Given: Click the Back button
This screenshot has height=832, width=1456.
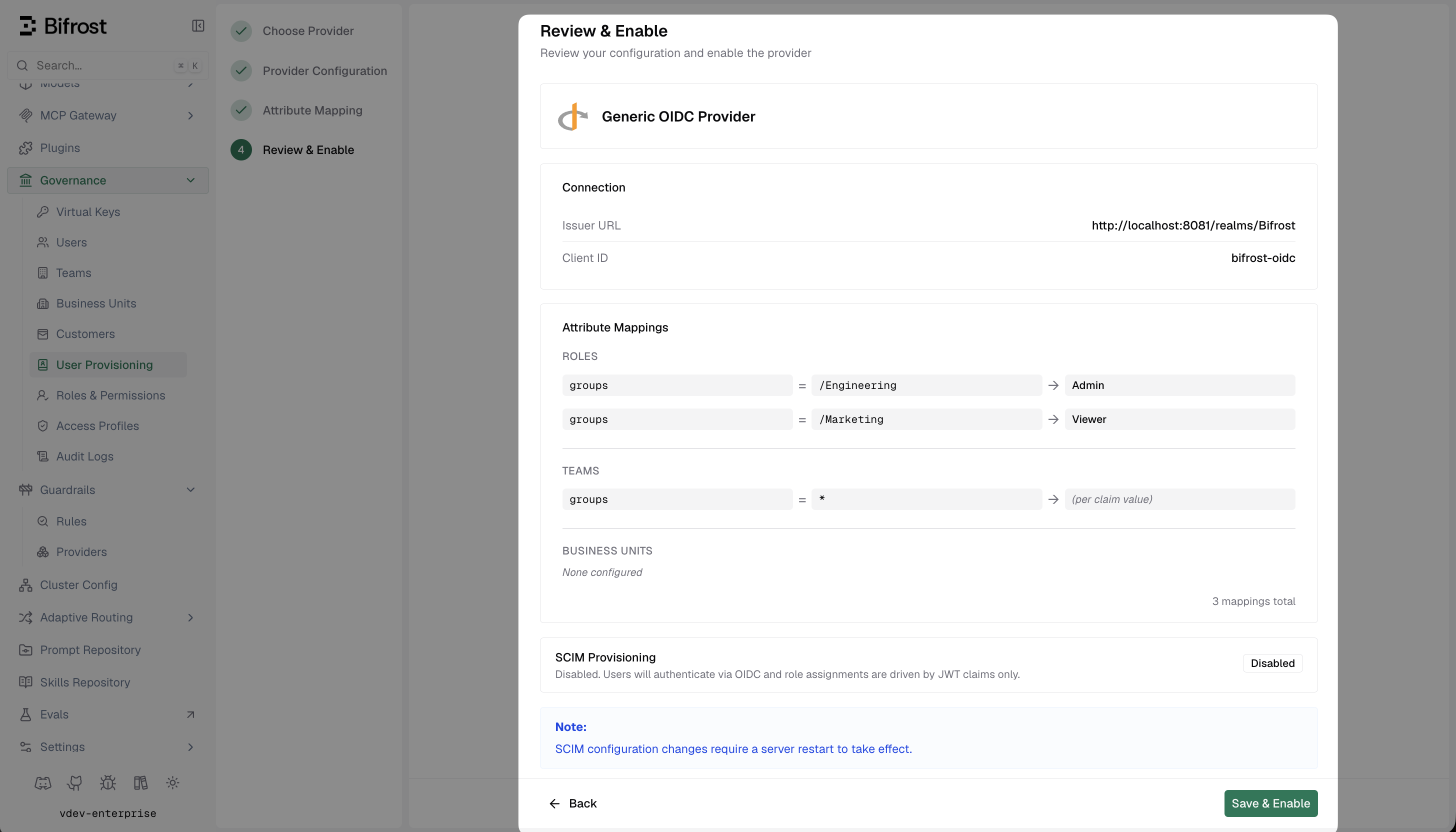Looking at the screenshot, I should tap(572, 803).
